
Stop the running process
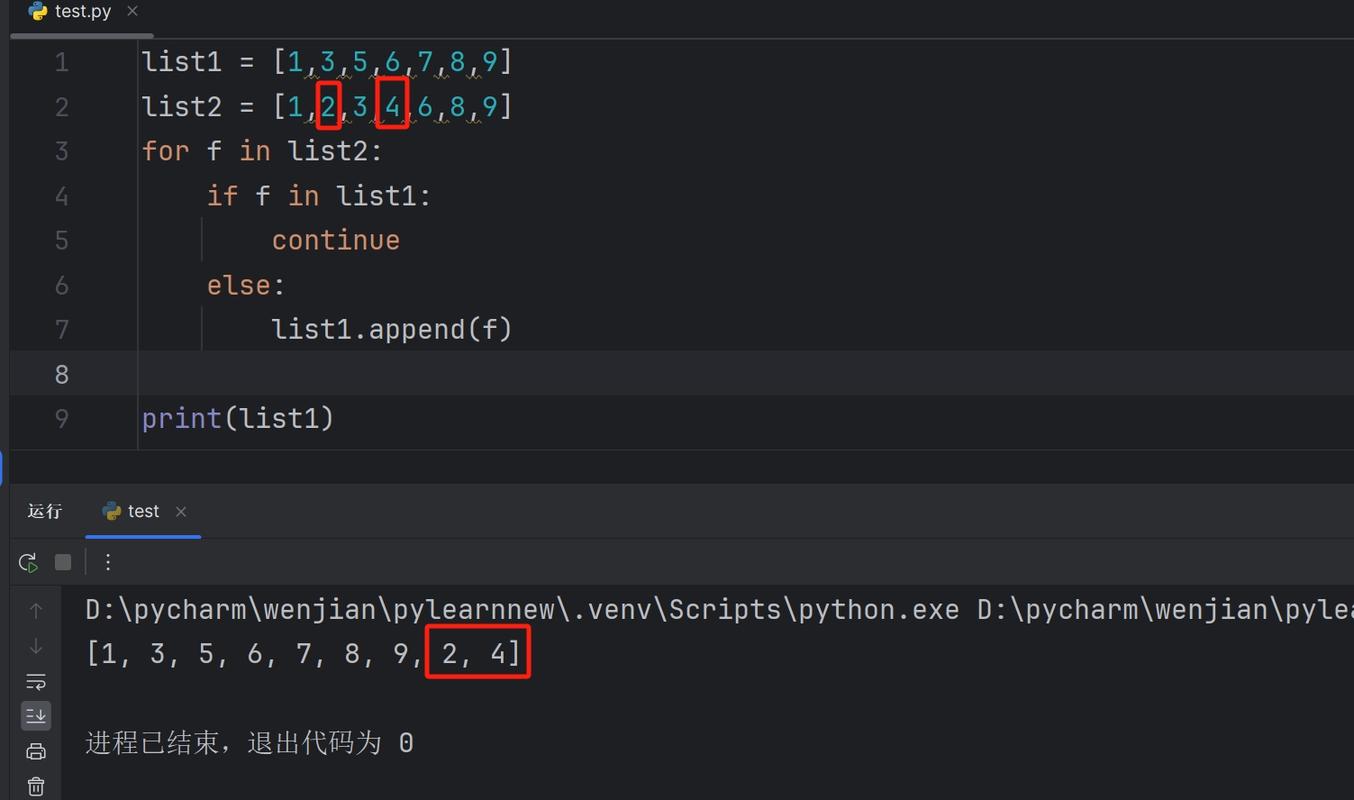click(62, 562)
